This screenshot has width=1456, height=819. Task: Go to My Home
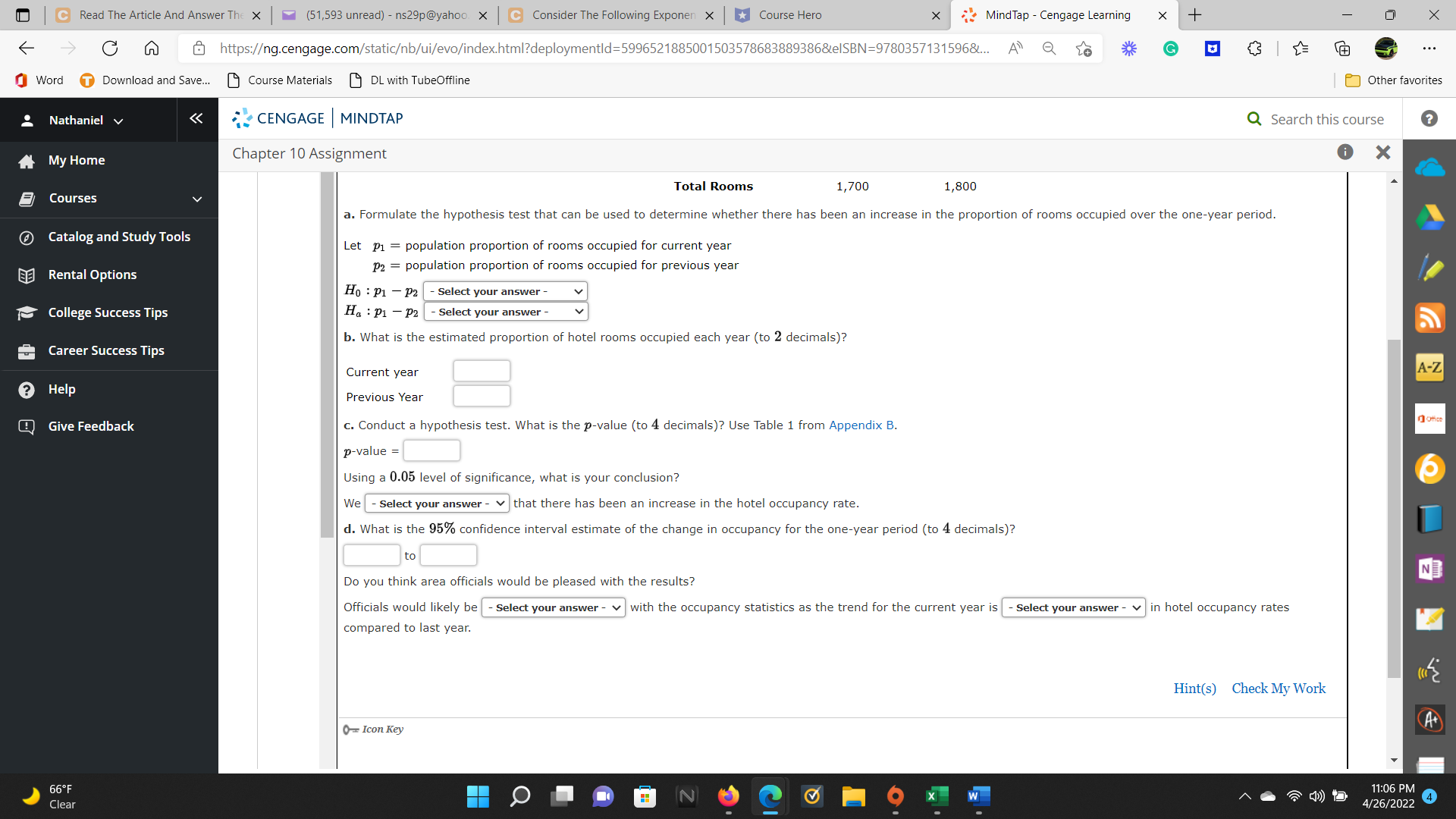click(76, 160)
